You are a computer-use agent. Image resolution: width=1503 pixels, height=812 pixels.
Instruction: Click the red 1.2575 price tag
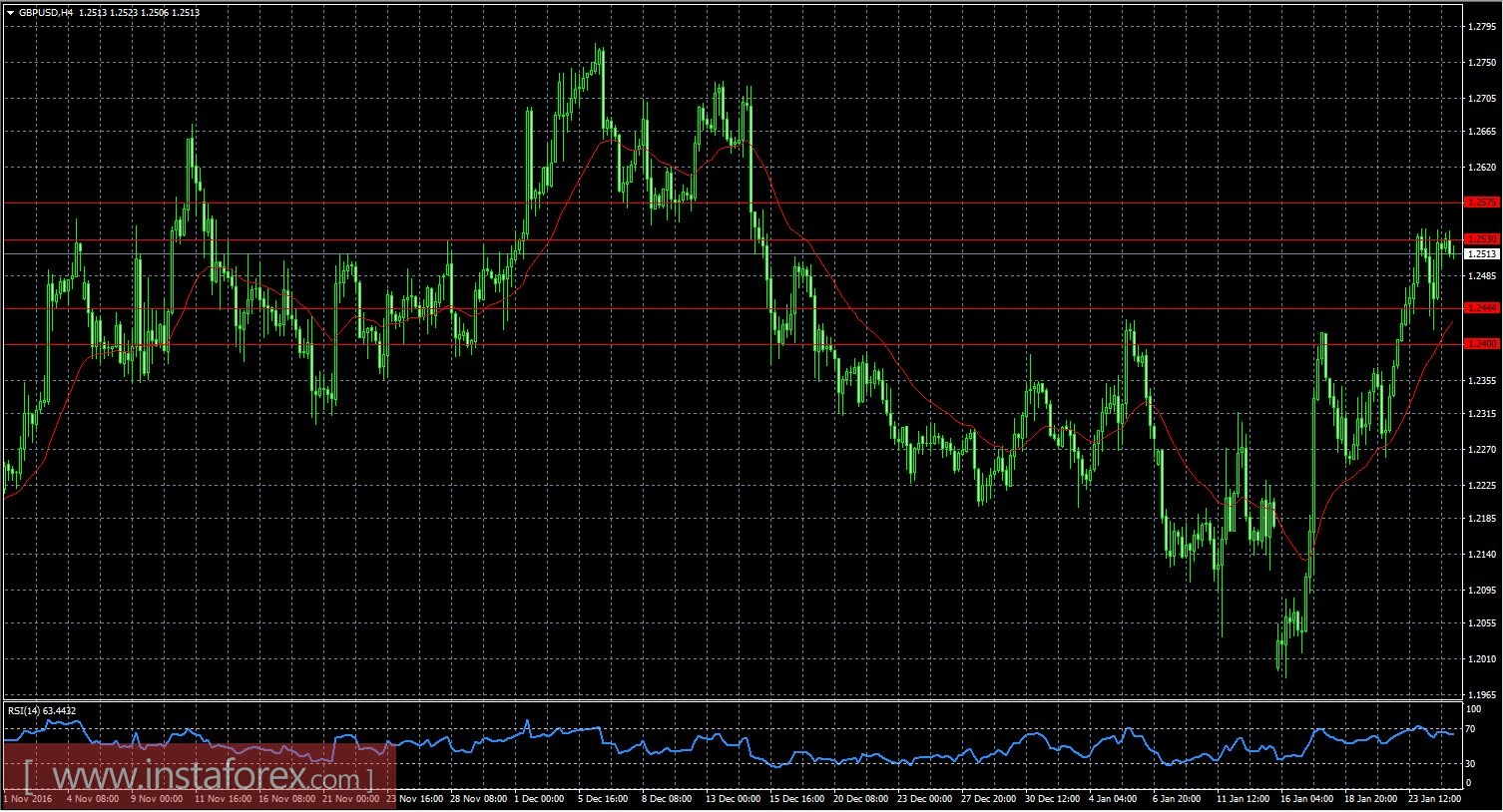(x=1482, y=202)
